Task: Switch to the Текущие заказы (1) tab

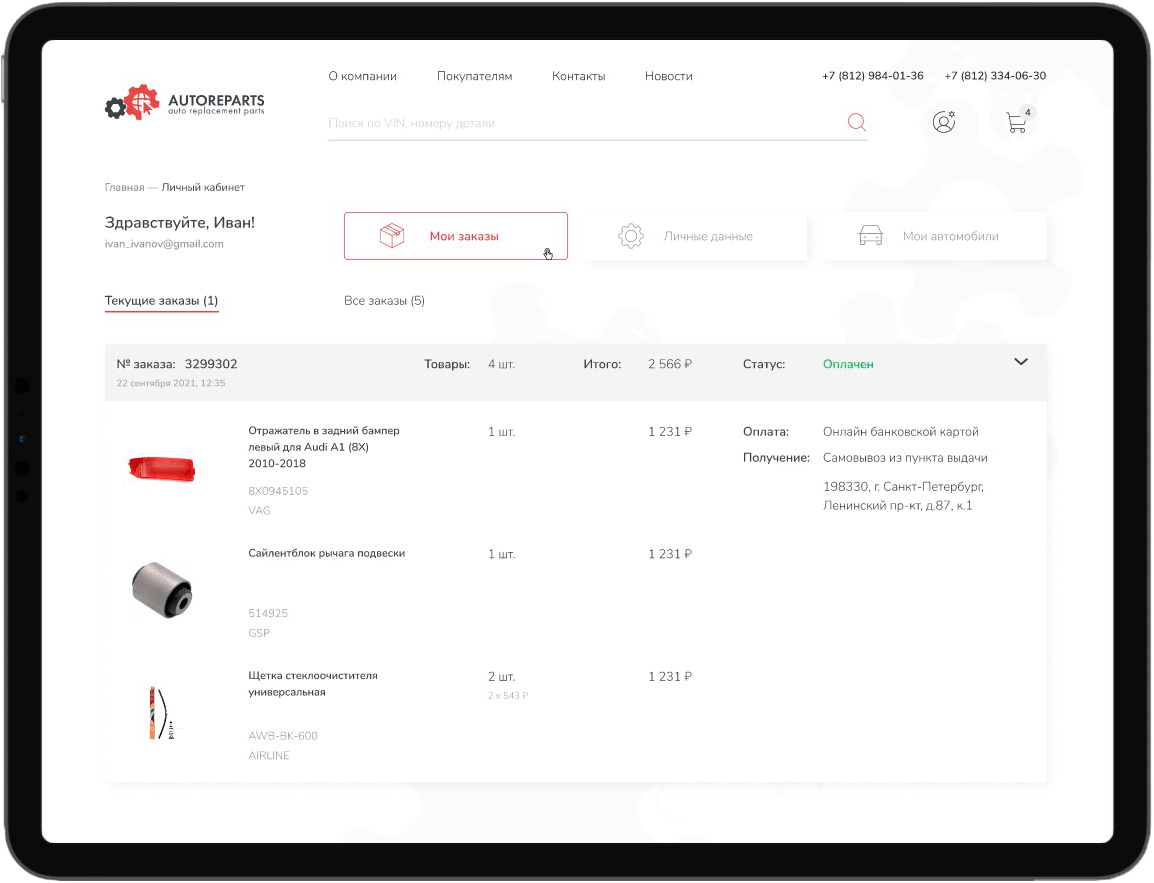Action: point(161,301)
